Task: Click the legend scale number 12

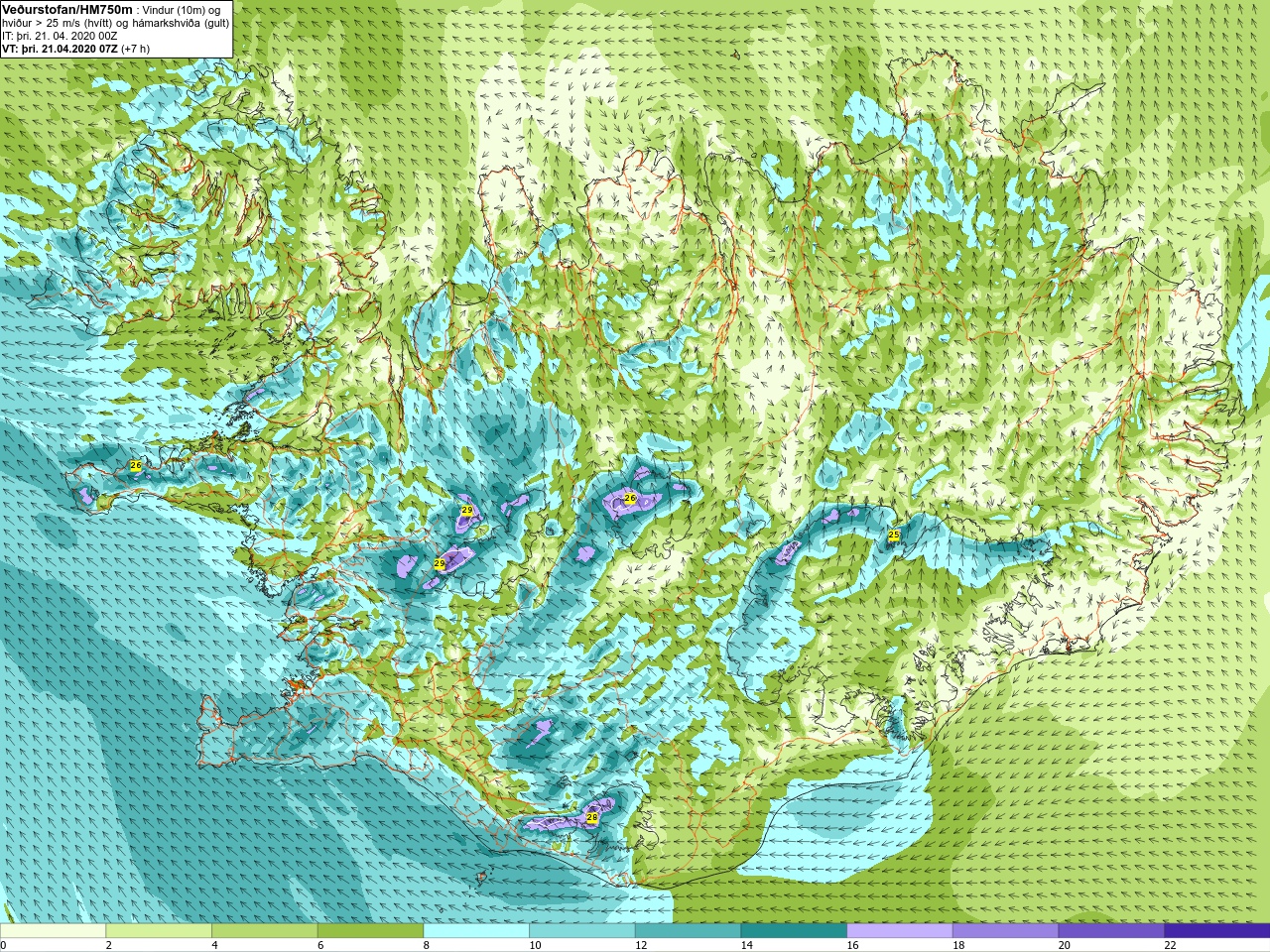Action: [x=640, y=945]
